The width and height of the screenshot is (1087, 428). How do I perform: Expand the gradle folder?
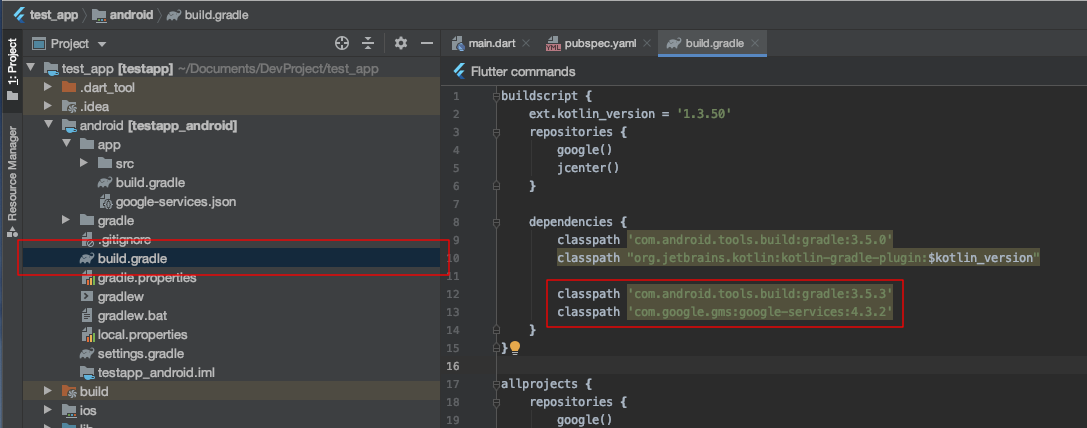[x=67, y=221]
